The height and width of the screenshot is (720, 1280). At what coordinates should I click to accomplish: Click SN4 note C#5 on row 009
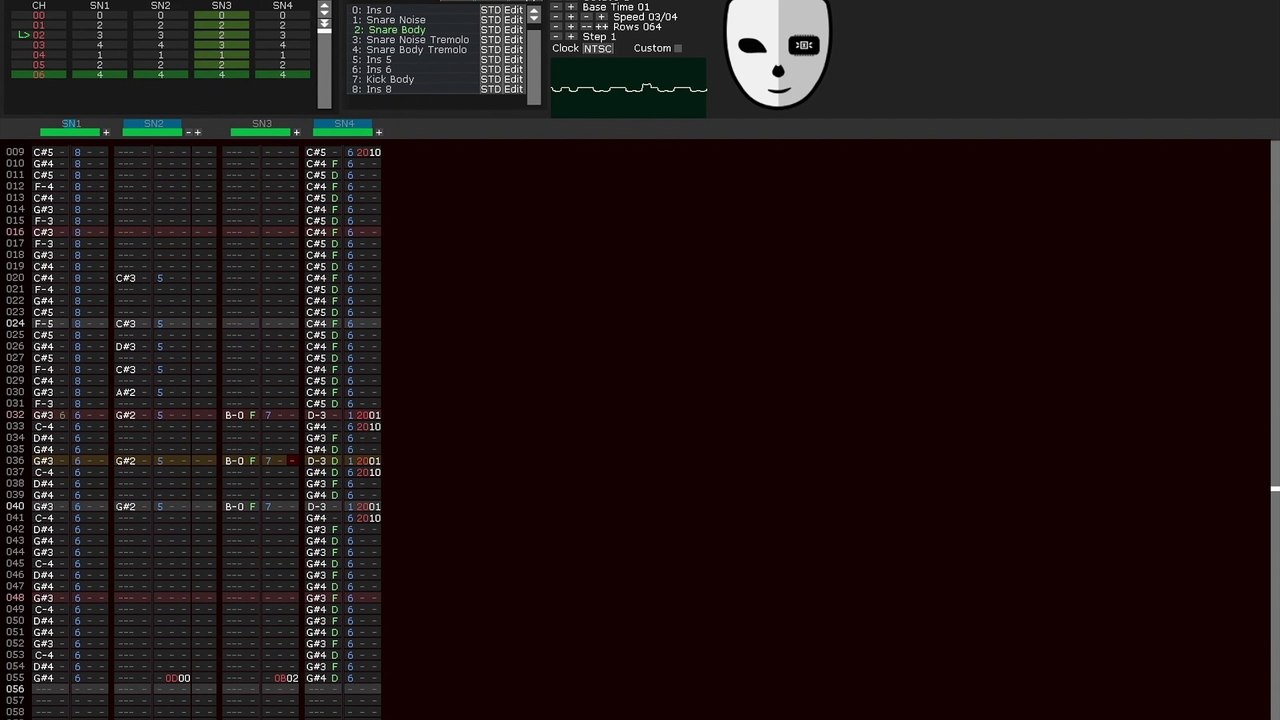(316, 152)
